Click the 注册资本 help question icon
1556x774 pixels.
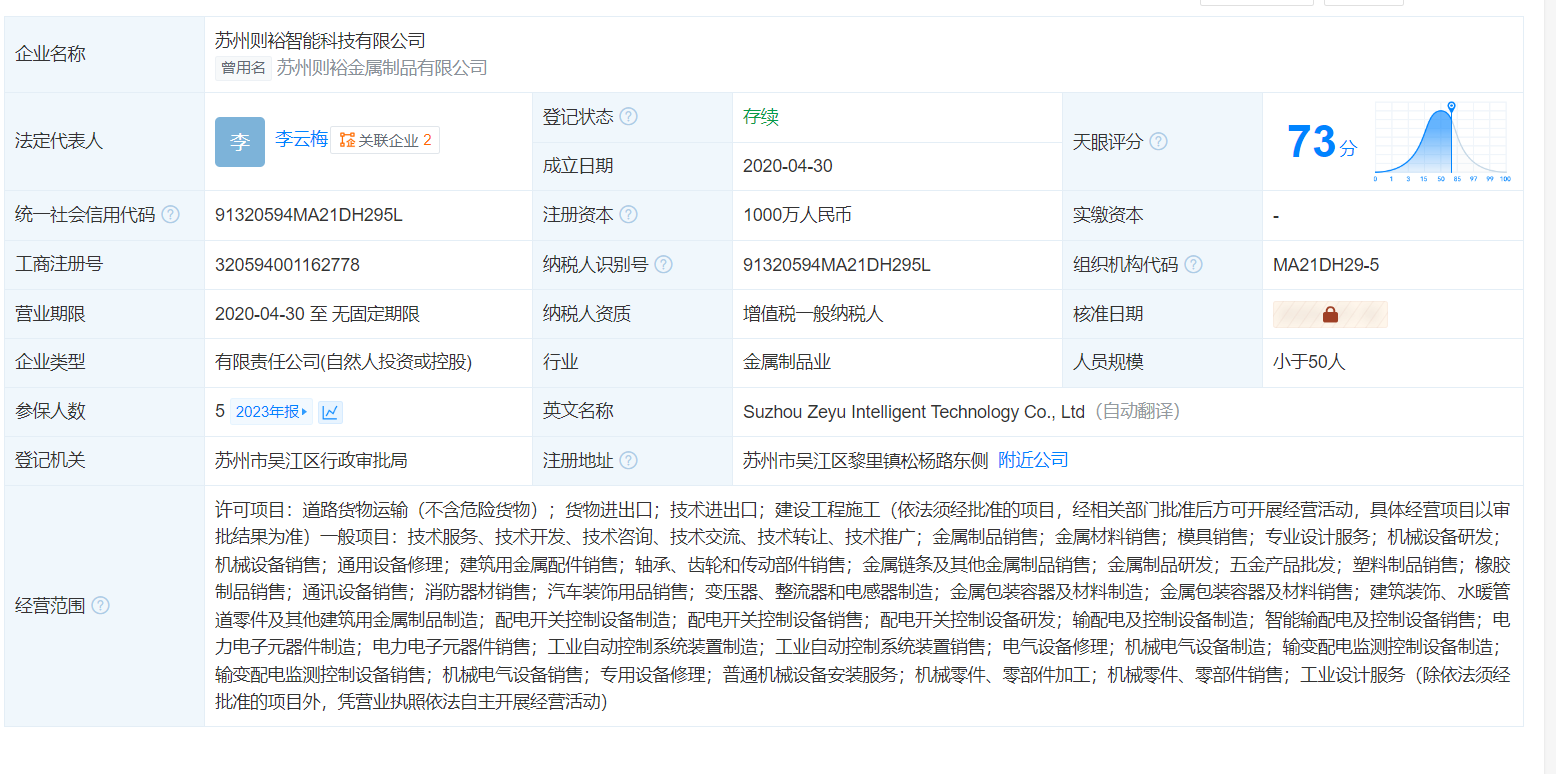click(628, 215)
